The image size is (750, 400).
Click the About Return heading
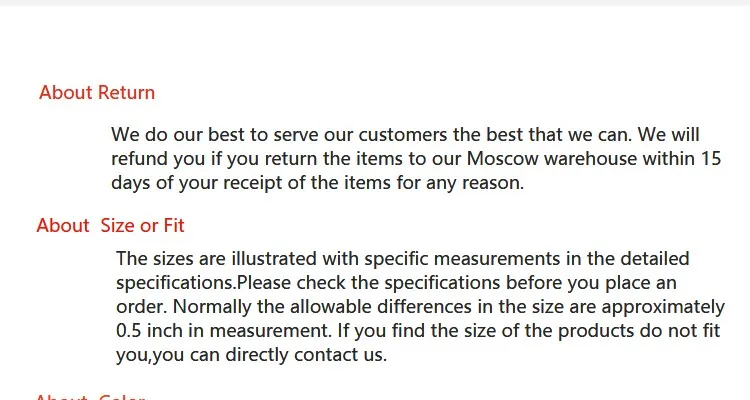[97, 92]
